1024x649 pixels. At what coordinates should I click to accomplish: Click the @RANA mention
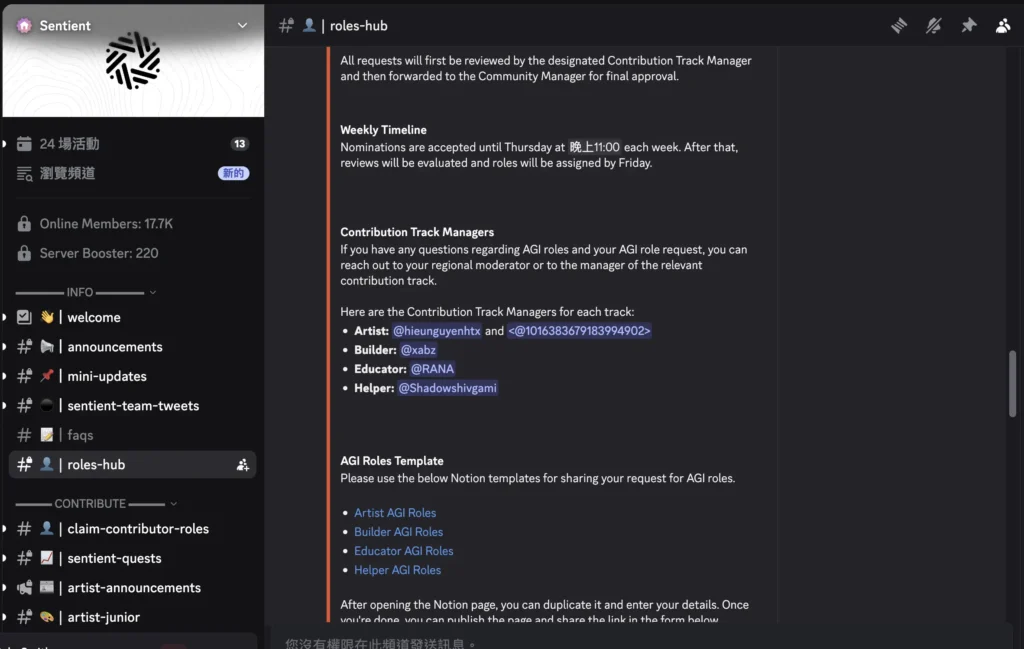[432, 369]
